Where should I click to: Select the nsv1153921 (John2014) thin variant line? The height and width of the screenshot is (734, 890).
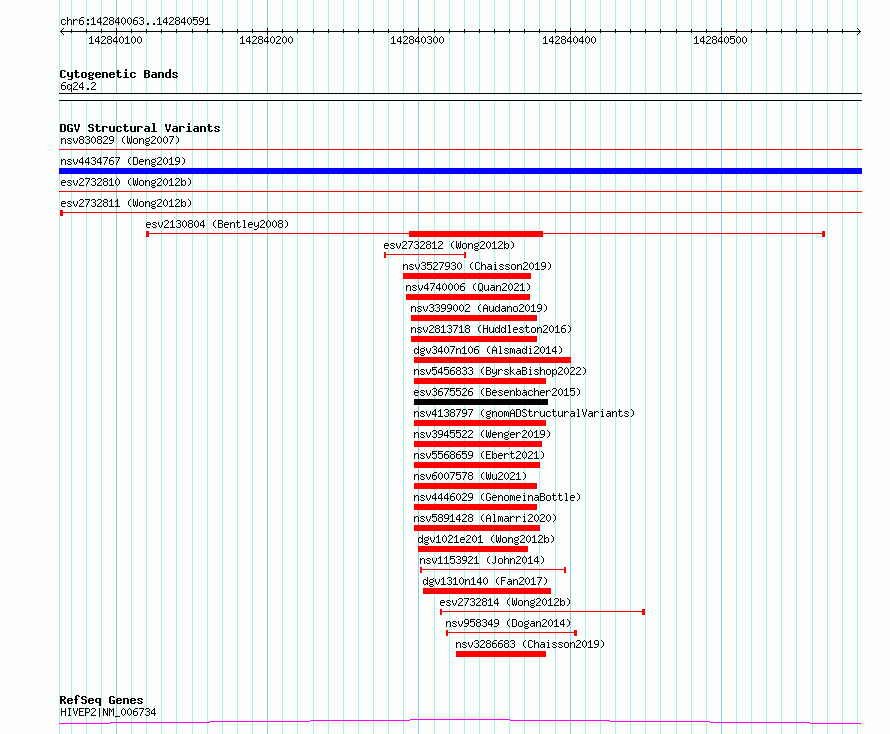pos(493,570)
